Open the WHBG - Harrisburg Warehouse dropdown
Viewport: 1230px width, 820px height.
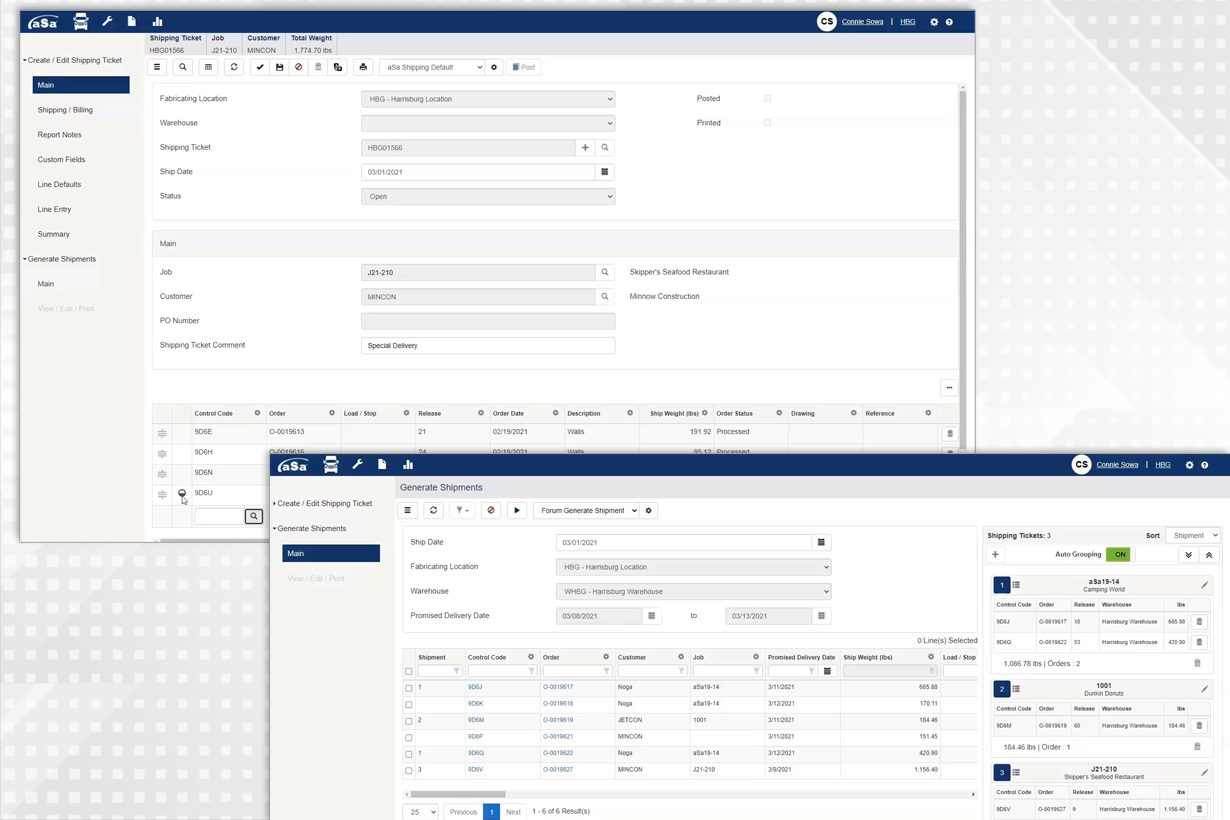coord(693,591)
